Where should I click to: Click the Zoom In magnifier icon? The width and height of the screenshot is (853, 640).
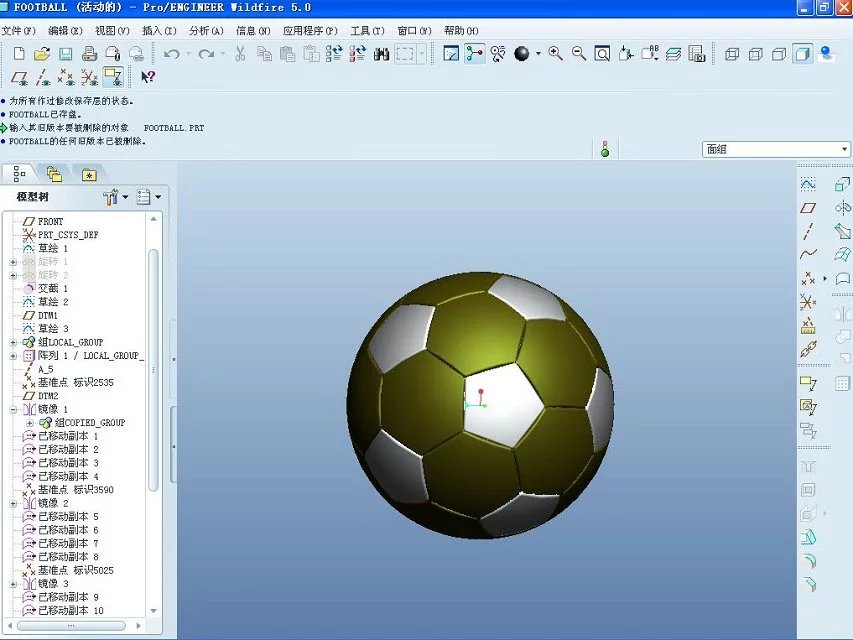click(x=555, y=53)
